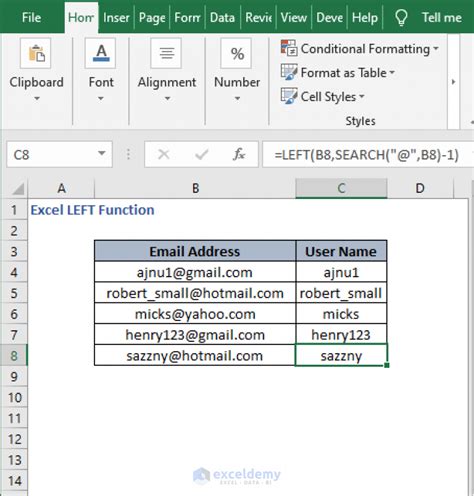Screen dimensions: 474x496
Task: Click the Cell Styles icon
Action: point(288,96)
